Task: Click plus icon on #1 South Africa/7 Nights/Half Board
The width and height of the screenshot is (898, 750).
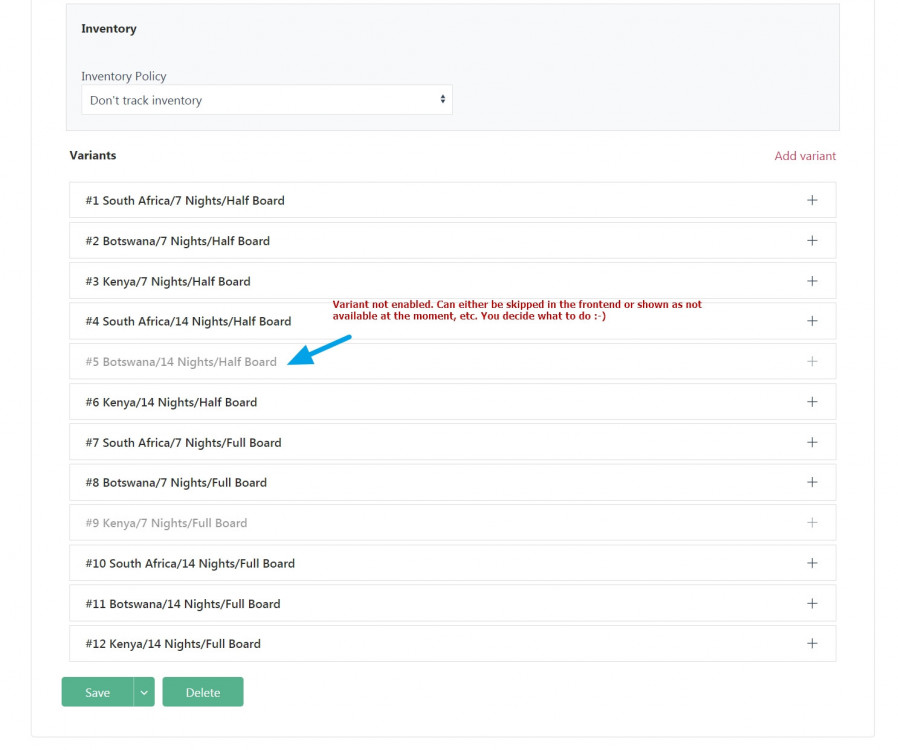Action: pyautogui.click(x=812, y=200)
